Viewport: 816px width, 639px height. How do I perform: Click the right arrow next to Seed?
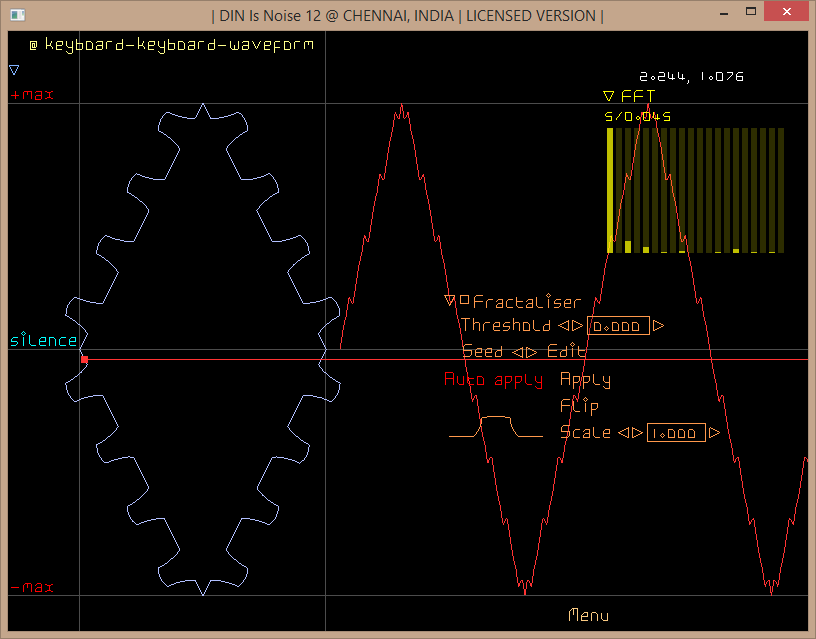pos(531,352)
